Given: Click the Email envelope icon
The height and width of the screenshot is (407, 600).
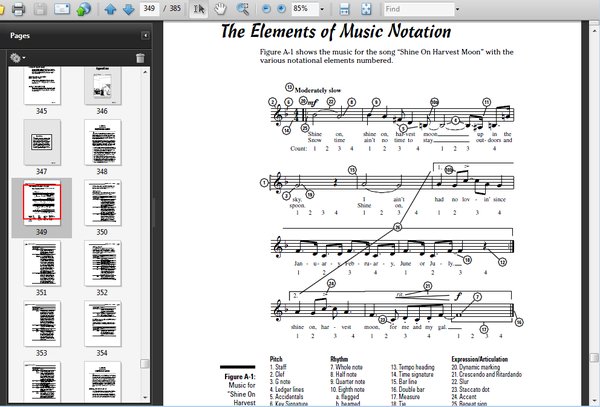Looking at the screenshot, I should click(x=62, y=9).
